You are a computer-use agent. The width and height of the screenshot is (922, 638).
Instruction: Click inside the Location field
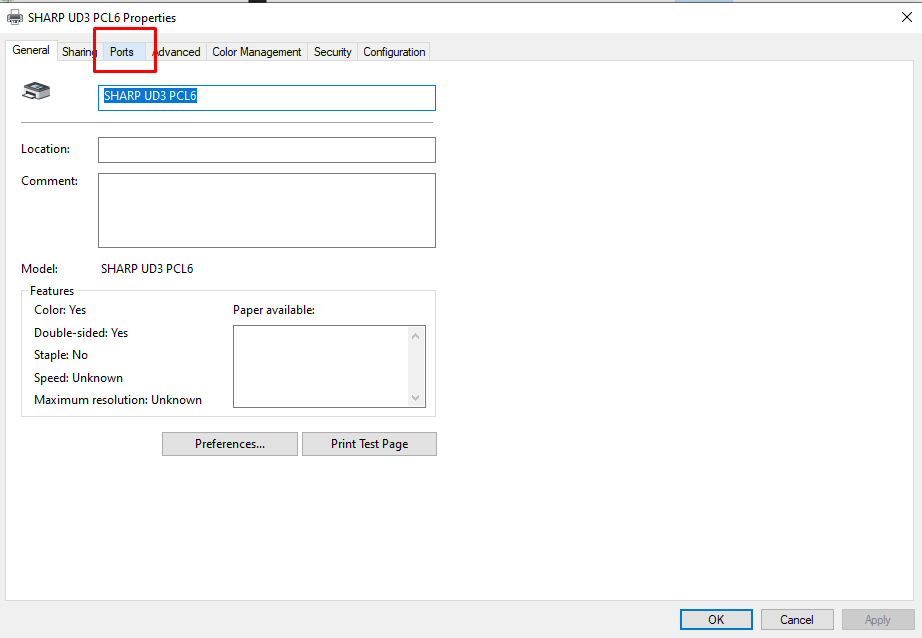point(266,149)
